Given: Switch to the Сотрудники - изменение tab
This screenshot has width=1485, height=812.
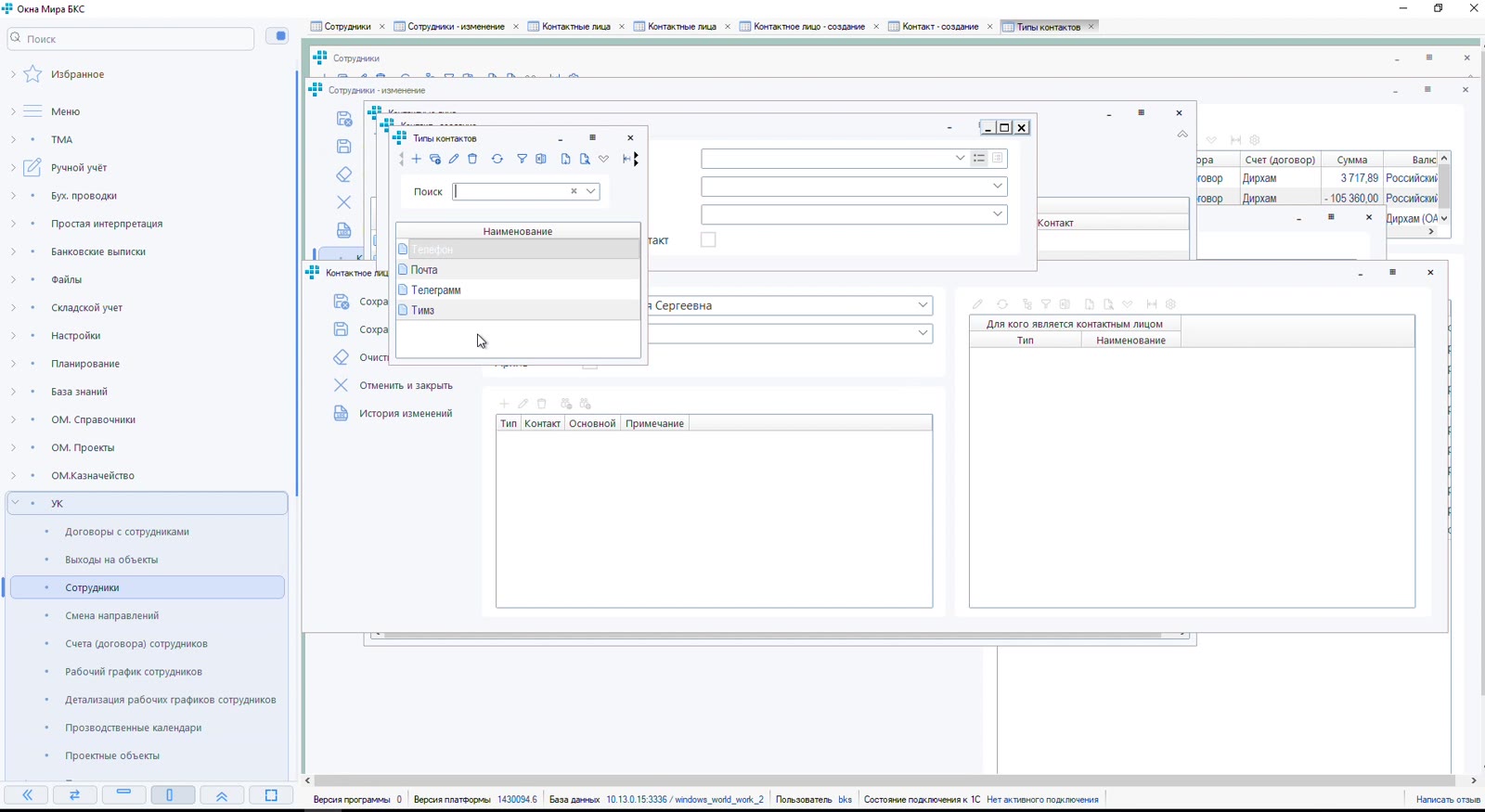Looking at the screenshot, I should click(x=456, y=27).
